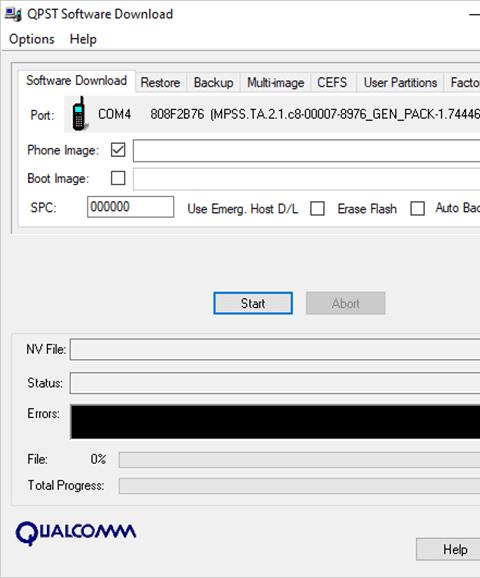
Task: Click into the SPC code field
Action: (x=131, y=207)
